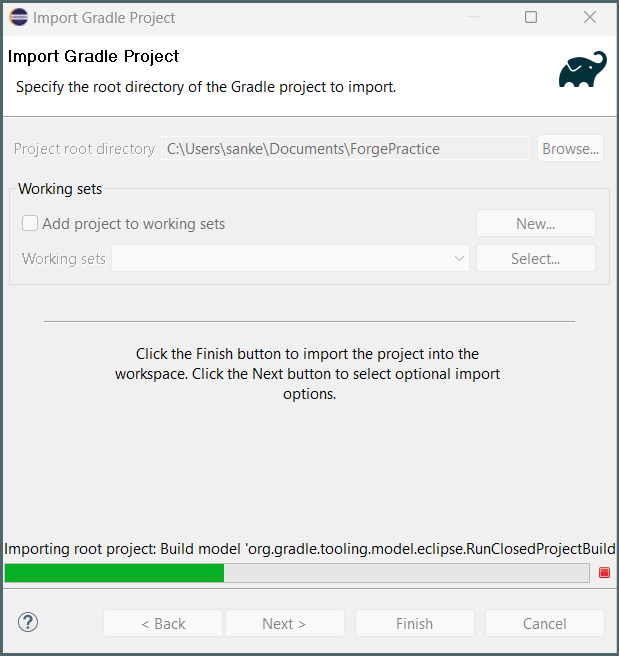619x656 pixels.
Task: Click Finish to import the project
Action: [x=414, y=623]
